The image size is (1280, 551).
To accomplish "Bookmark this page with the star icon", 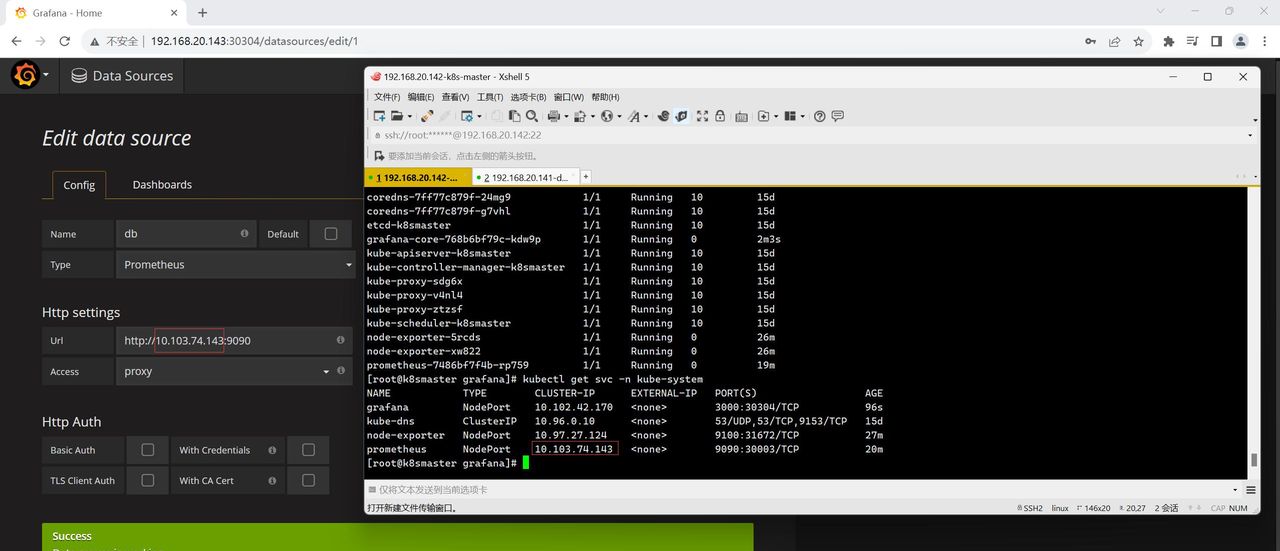I will click(1138, 41).
